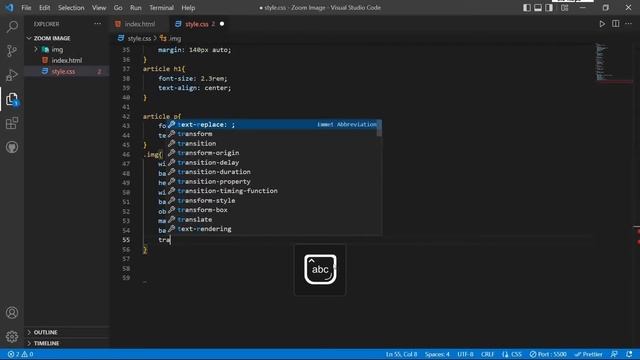Choose the transition suggestion
This screenshot has height=360, width=640.
pos(273,144)
